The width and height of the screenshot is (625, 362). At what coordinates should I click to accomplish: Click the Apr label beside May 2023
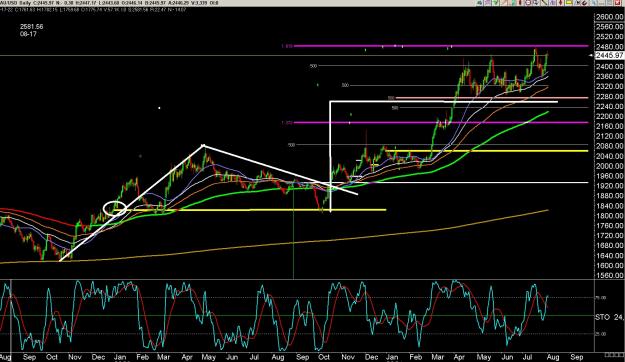tap(188, 357)
